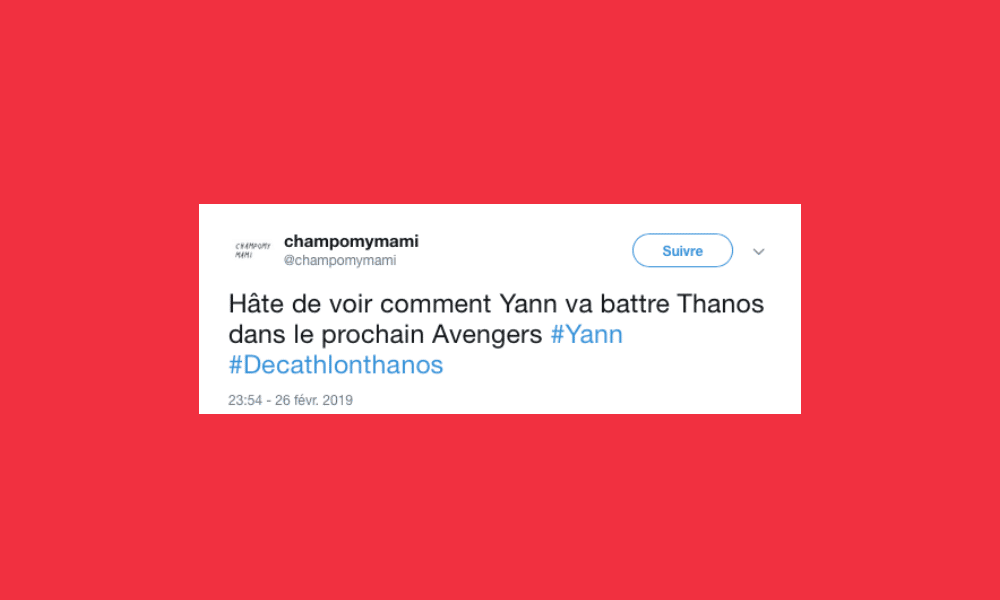Click the words dans le in tweet
1000x600 pixels.
tap(271, 334)
